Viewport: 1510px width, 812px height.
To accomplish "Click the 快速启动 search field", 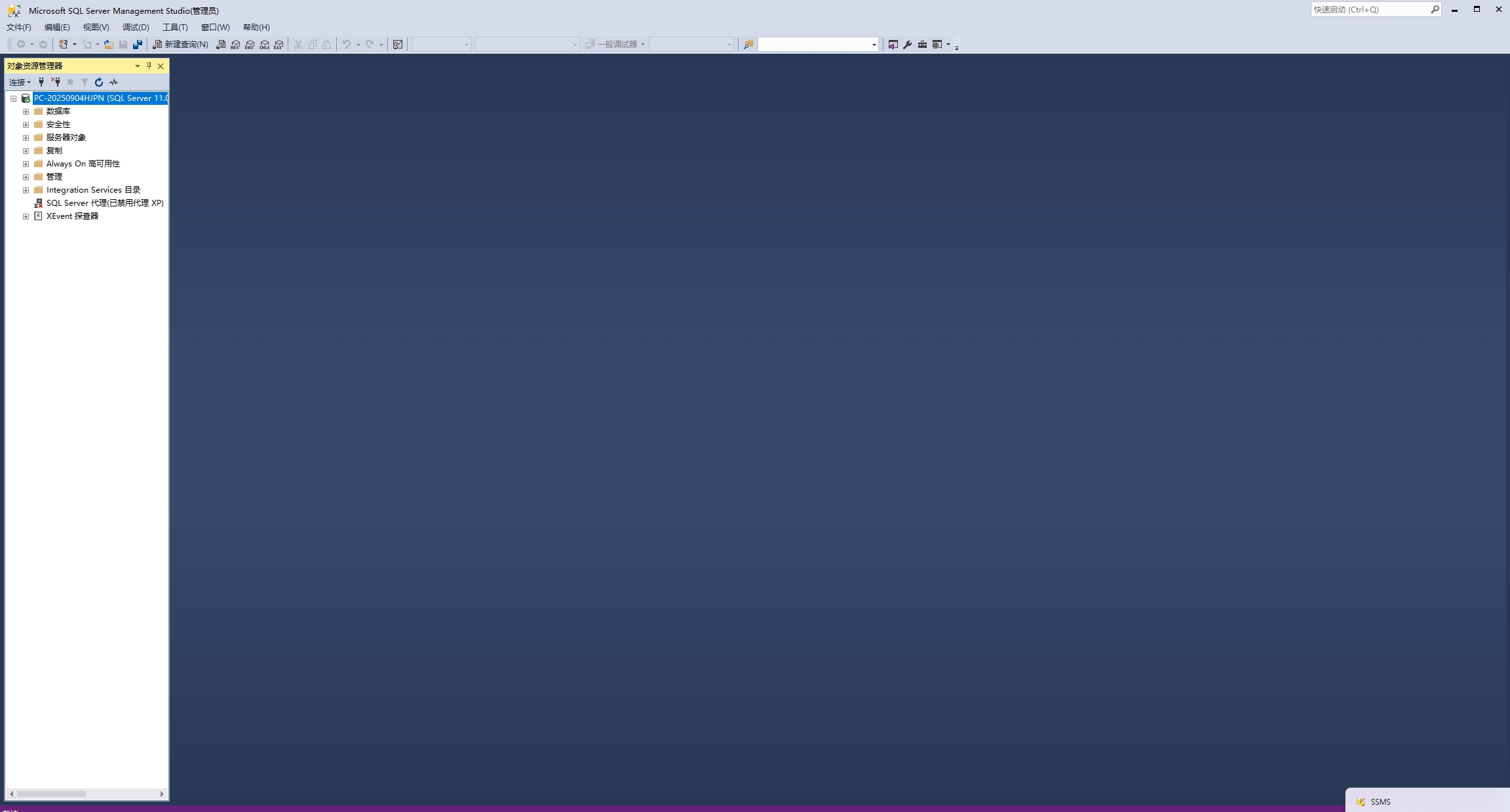I will point(1369,9).
